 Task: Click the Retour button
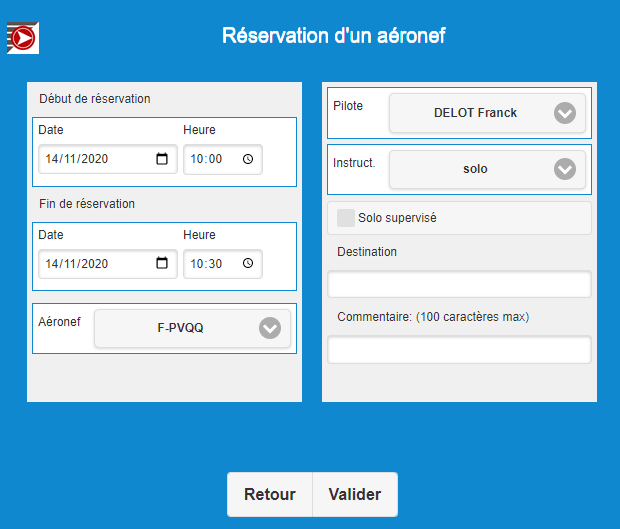point(270,494)
